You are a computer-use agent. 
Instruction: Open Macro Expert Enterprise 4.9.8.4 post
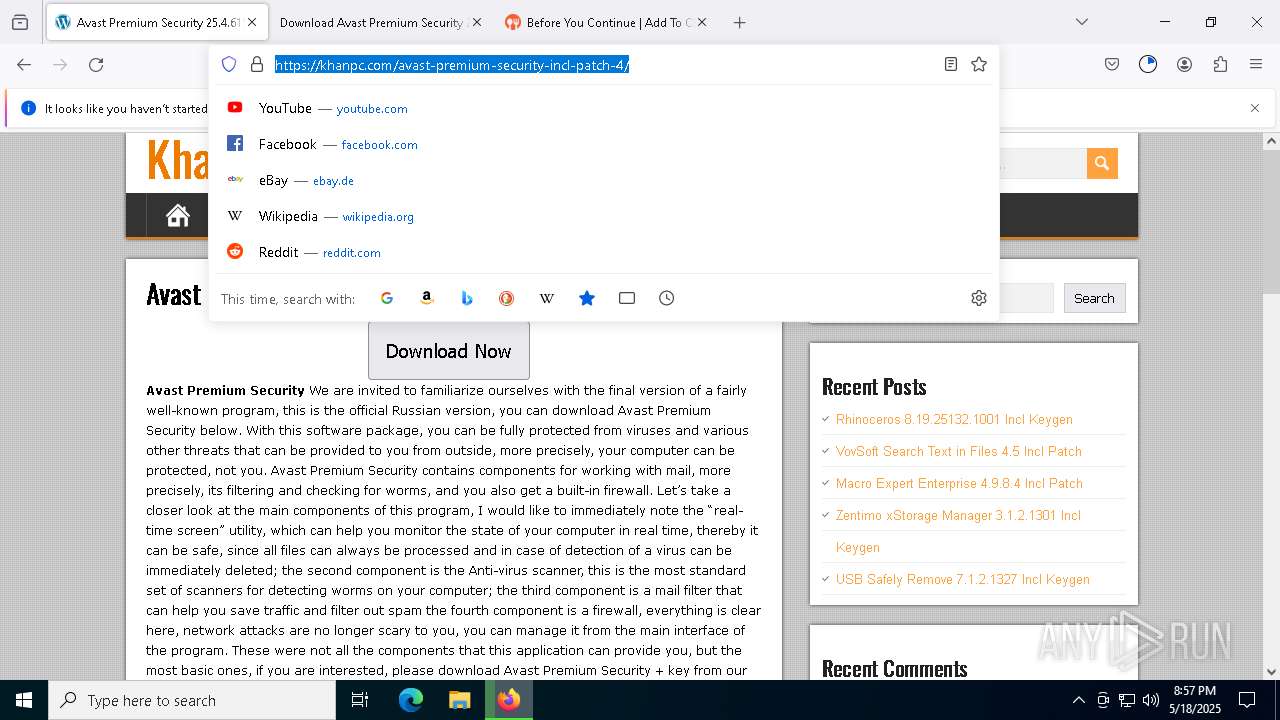coord(959,483)
